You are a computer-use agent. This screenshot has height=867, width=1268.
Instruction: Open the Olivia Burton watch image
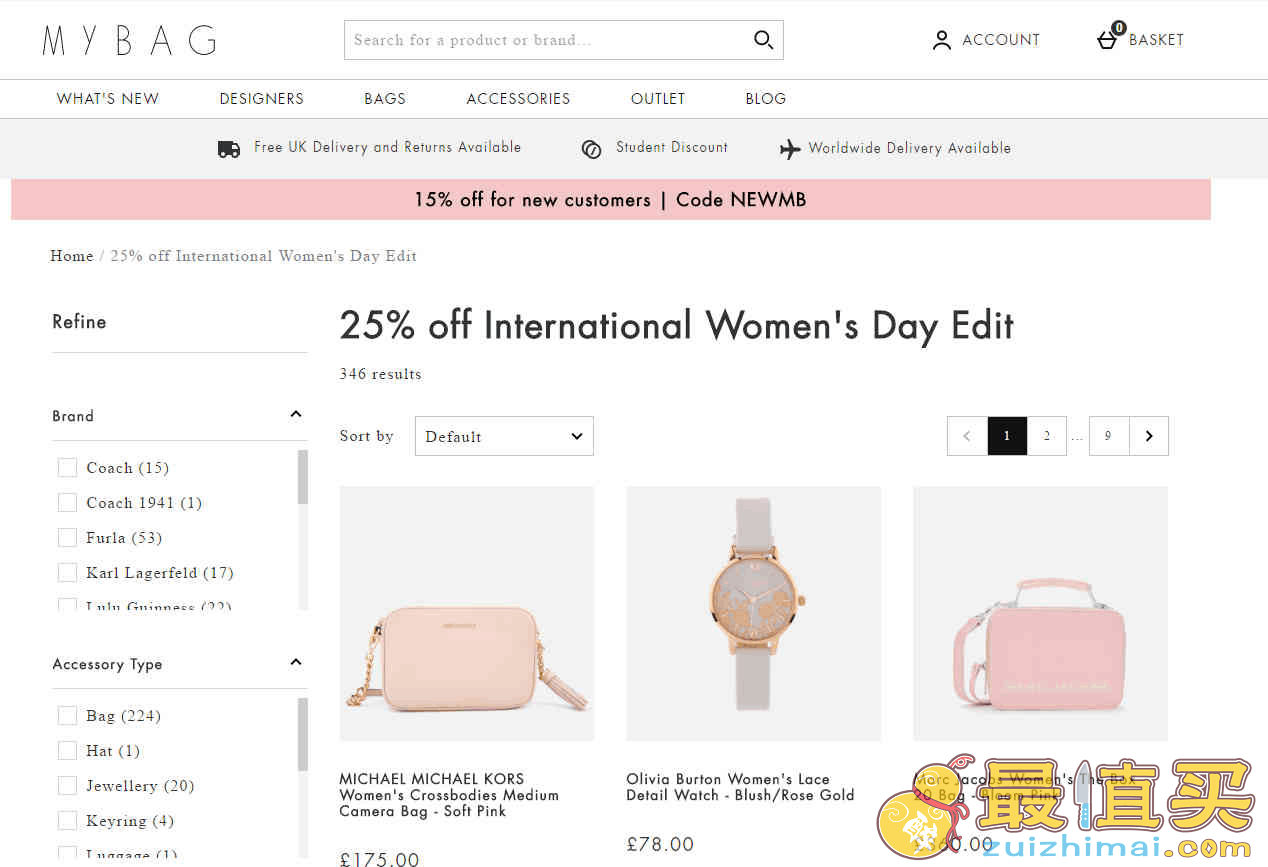click(754, 614)
